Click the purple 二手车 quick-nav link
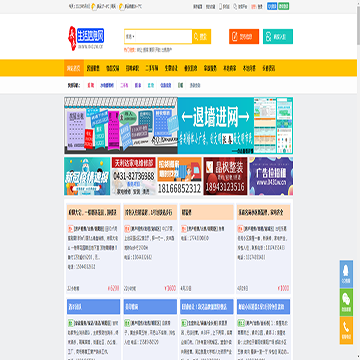The width and height of the screenshot is (360, 360). coord(124,85)
